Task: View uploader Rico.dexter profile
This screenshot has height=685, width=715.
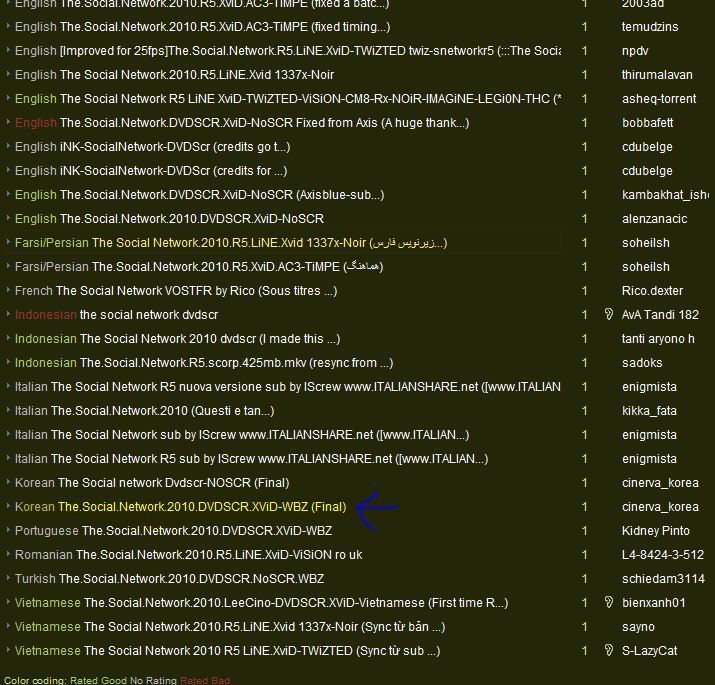Action: 653,291
